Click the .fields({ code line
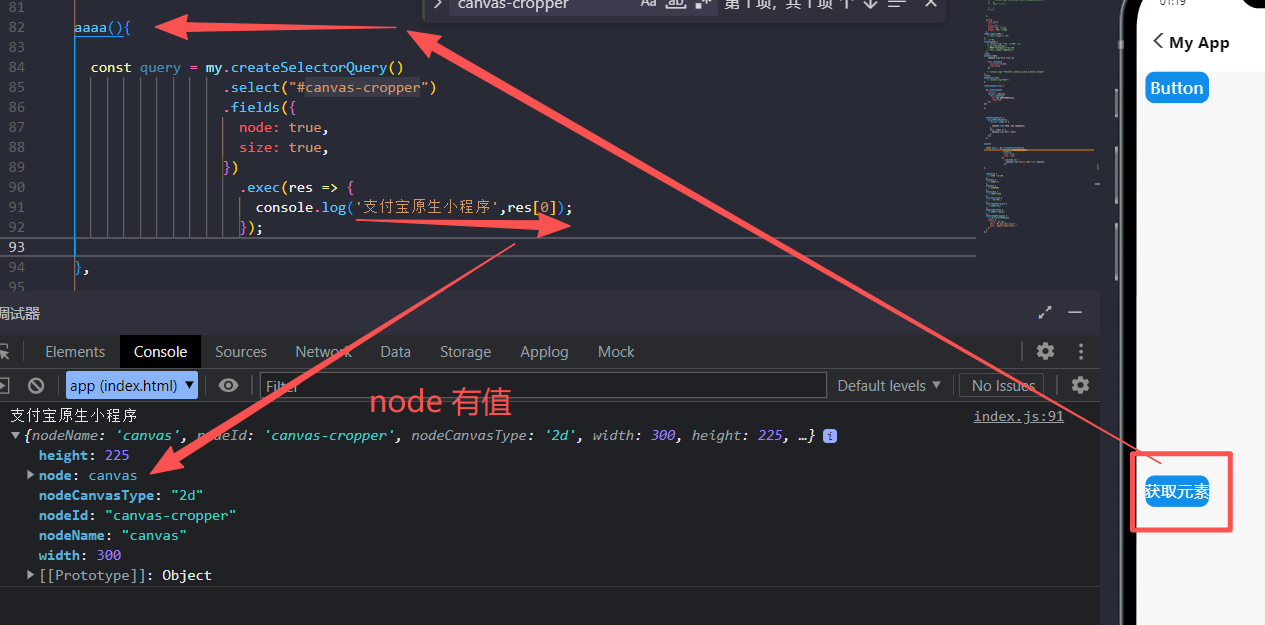 (260, 107)
